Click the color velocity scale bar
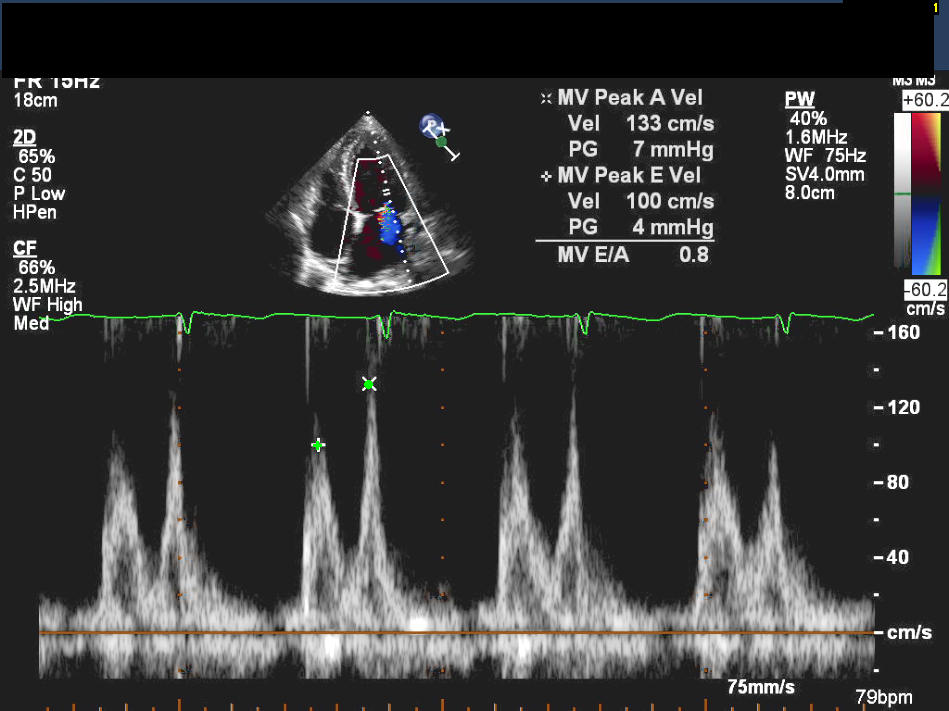Screen dimensions: 949x711 click(920, 191)
